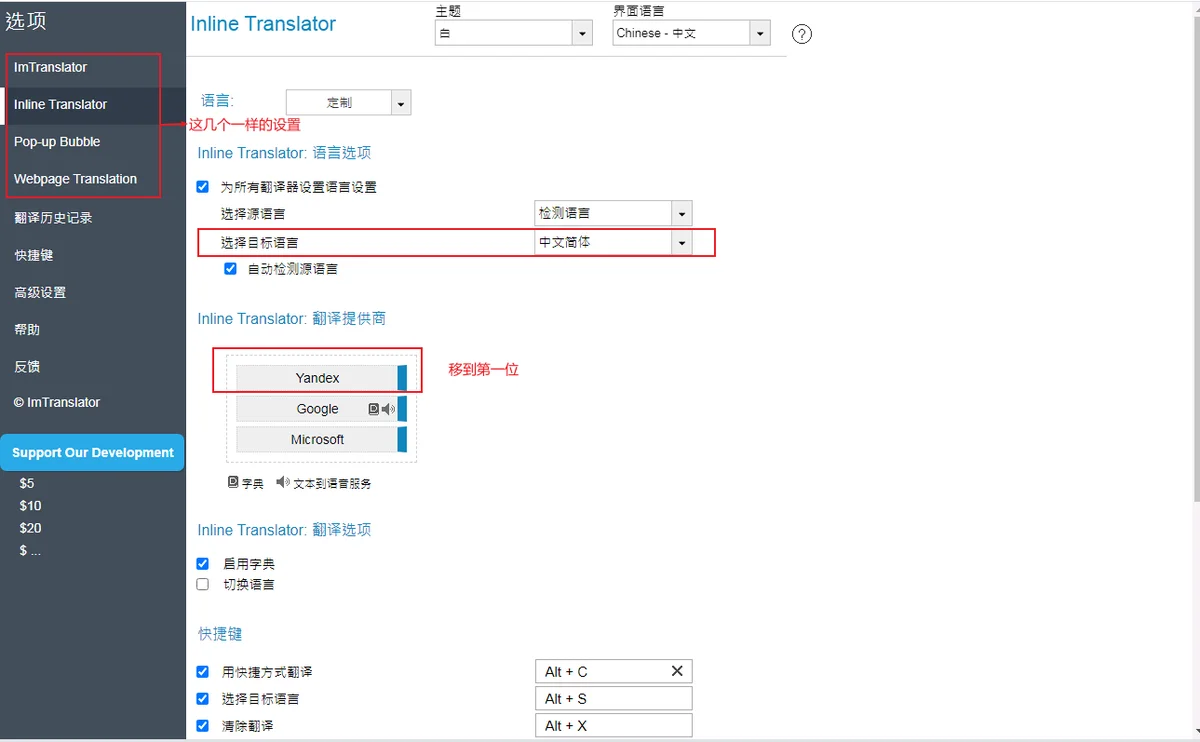Open the 主题 theme dropdown
Viewport: 1200px width, 742px height.
coord(514,33)
